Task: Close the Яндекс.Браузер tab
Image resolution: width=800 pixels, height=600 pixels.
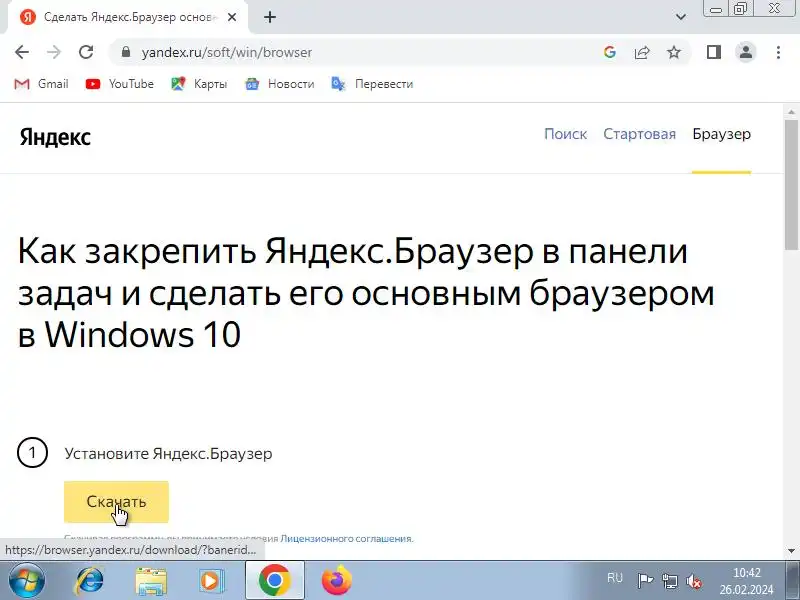Action: (x=232, y=17)
